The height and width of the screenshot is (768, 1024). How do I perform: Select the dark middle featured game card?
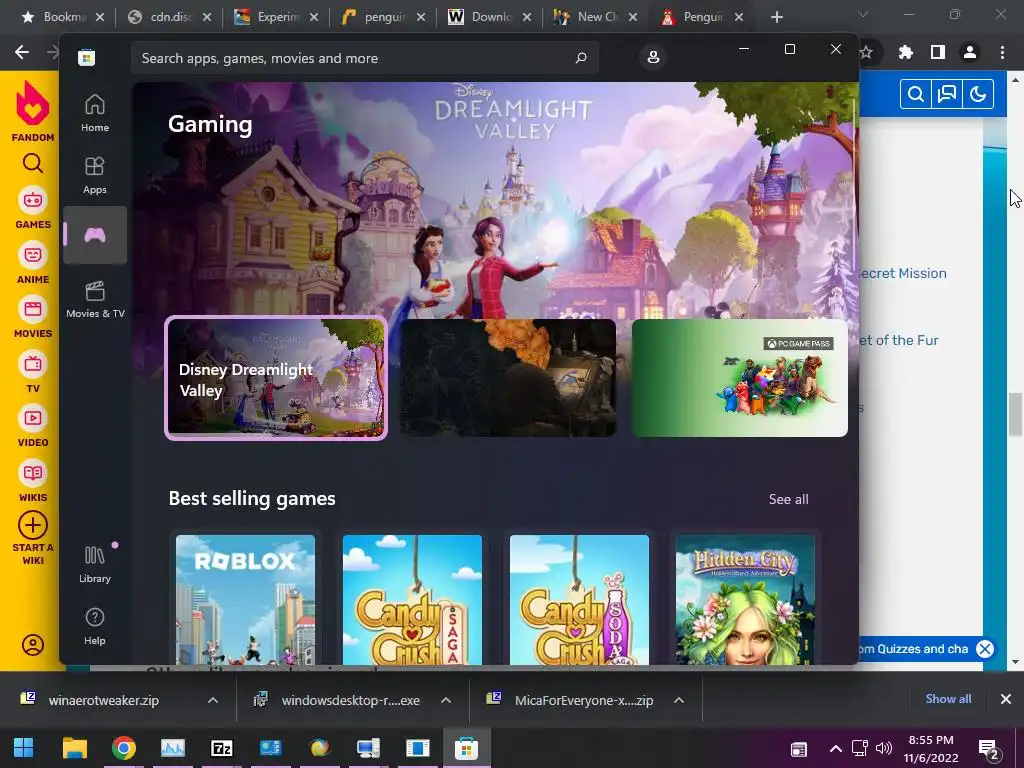coord(507,377)
